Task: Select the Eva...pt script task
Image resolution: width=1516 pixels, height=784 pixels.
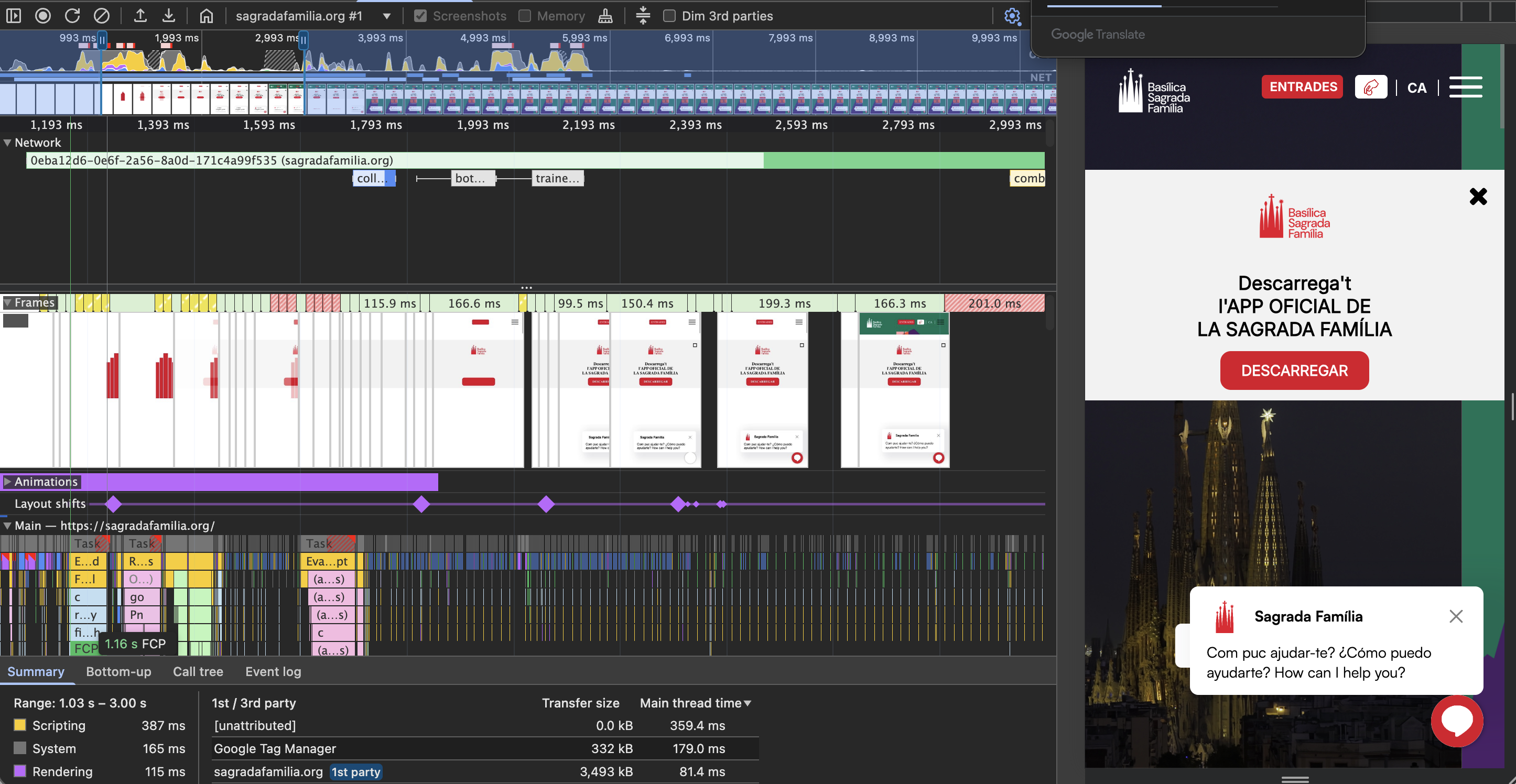Action: coord(328,561)
